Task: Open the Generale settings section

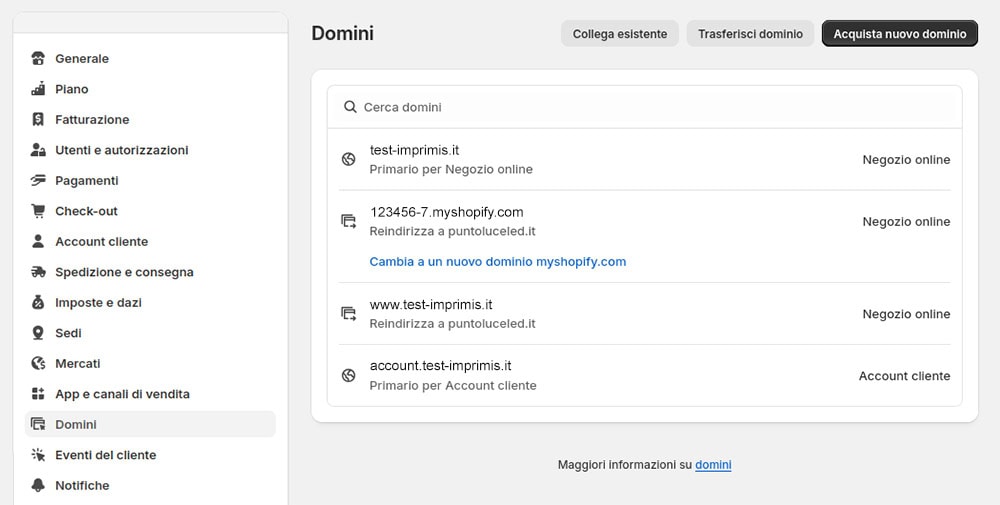Action: click(150, 59)
